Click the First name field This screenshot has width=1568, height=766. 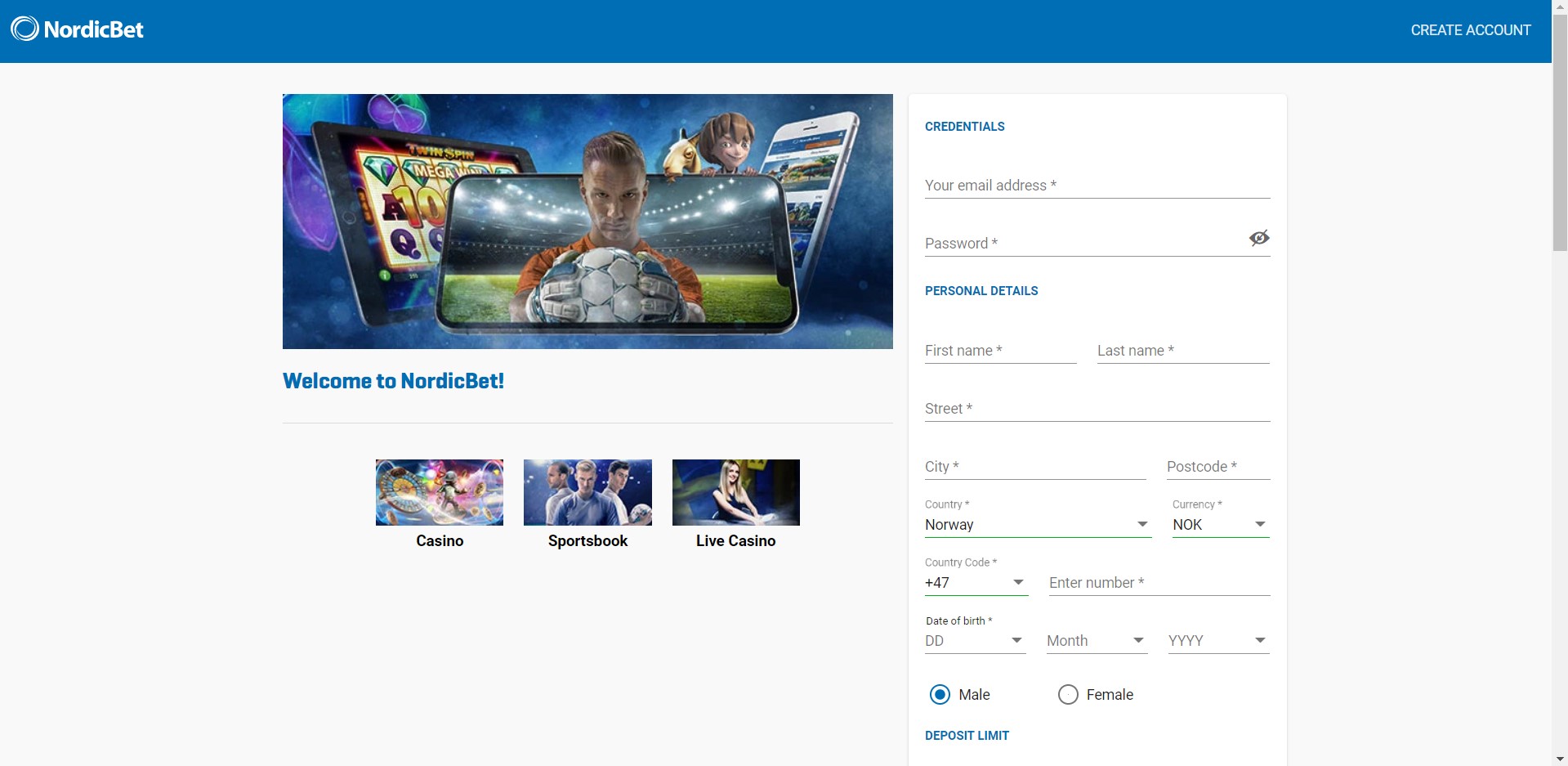(x=1000, y=351)
